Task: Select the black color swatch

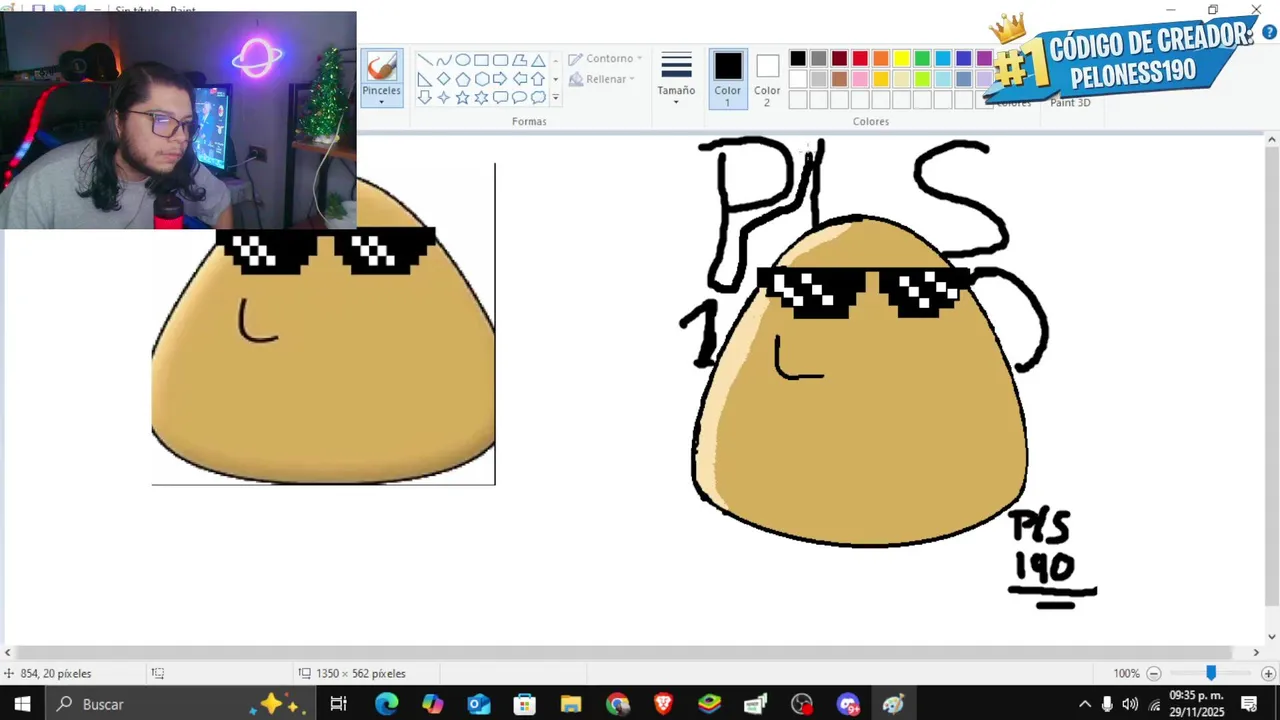Action: point(798,58)
